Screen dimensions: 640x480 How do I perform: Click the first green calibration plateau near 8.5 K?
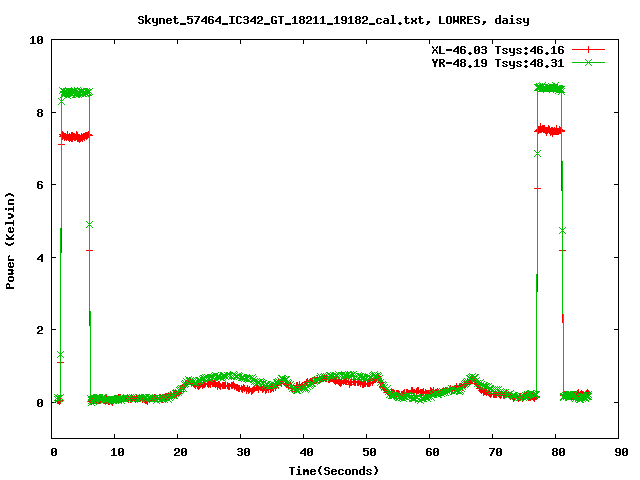[x=76, y=92]
